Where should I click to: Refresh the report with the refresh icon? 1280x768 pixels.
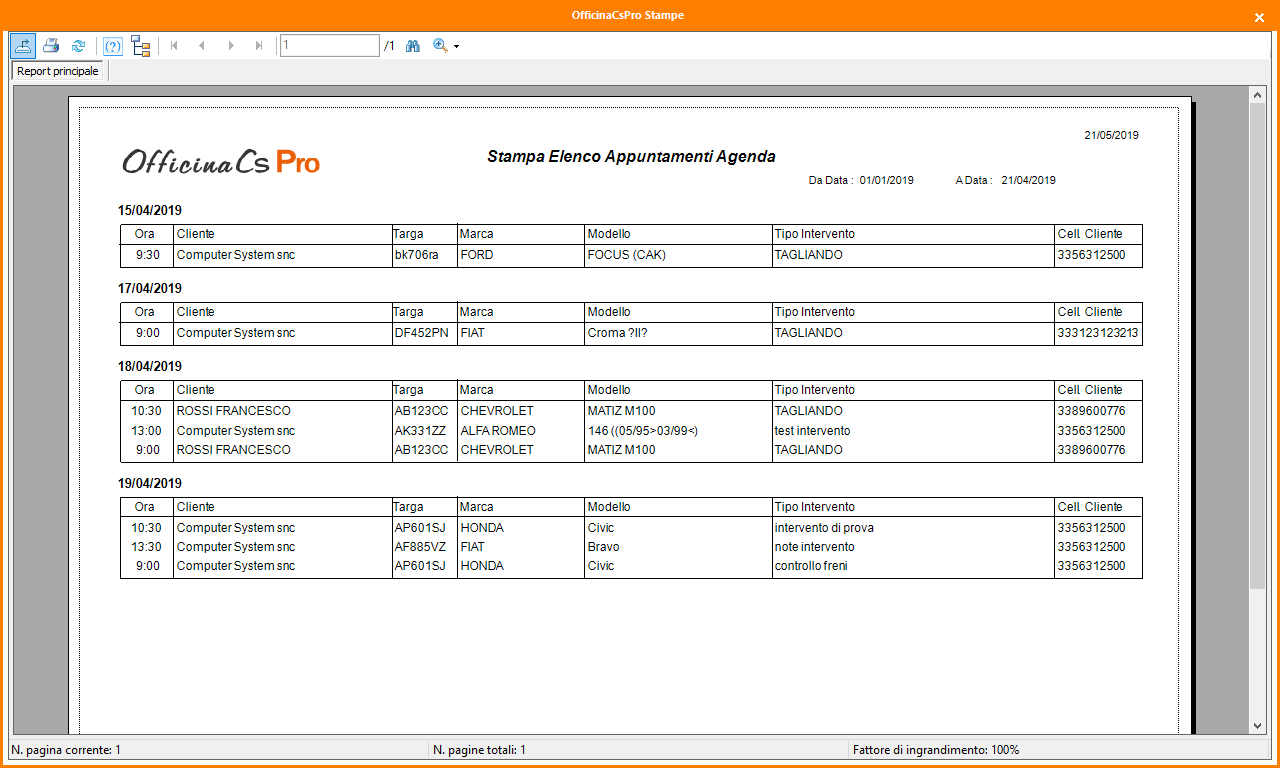tap(78, 45)
